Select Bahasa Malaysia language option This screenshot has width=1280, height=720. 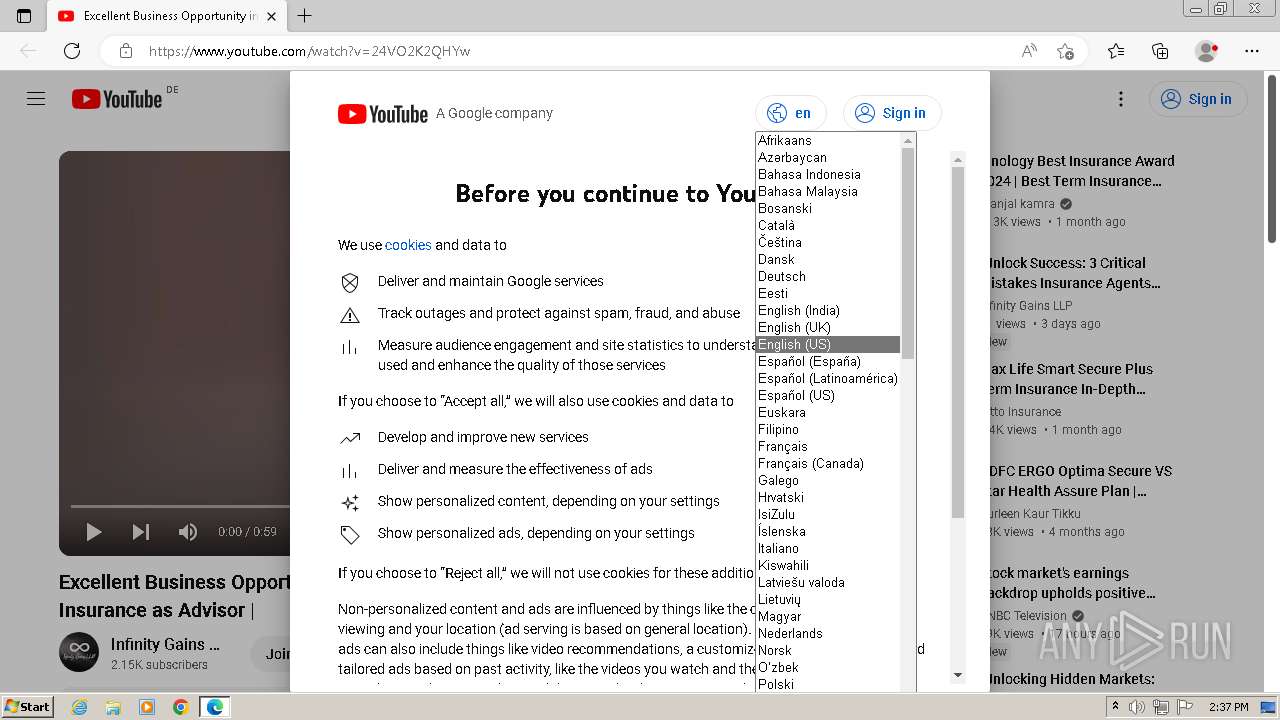828,191
